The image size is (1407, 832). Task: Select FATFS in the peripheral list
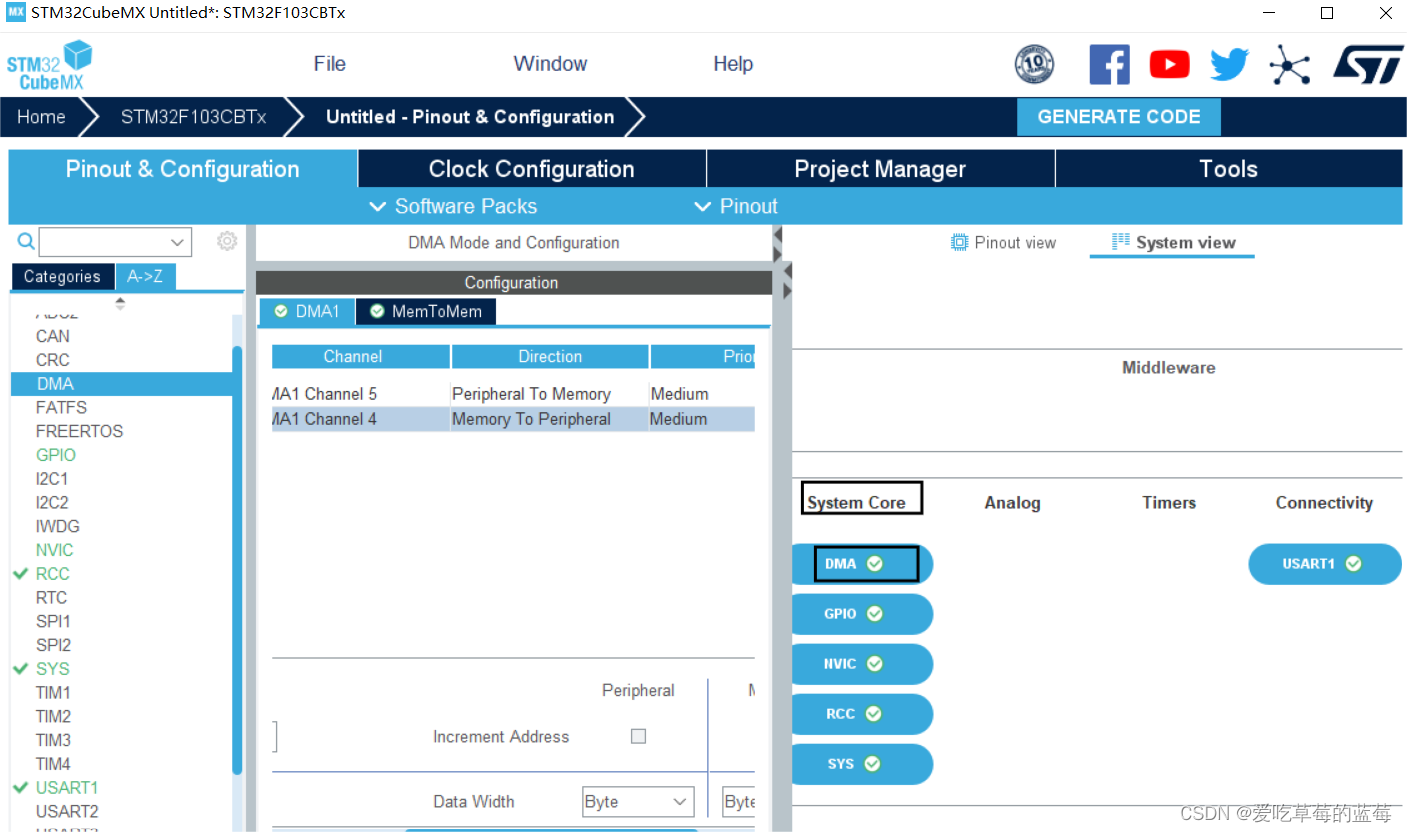(x=61, y=408)
